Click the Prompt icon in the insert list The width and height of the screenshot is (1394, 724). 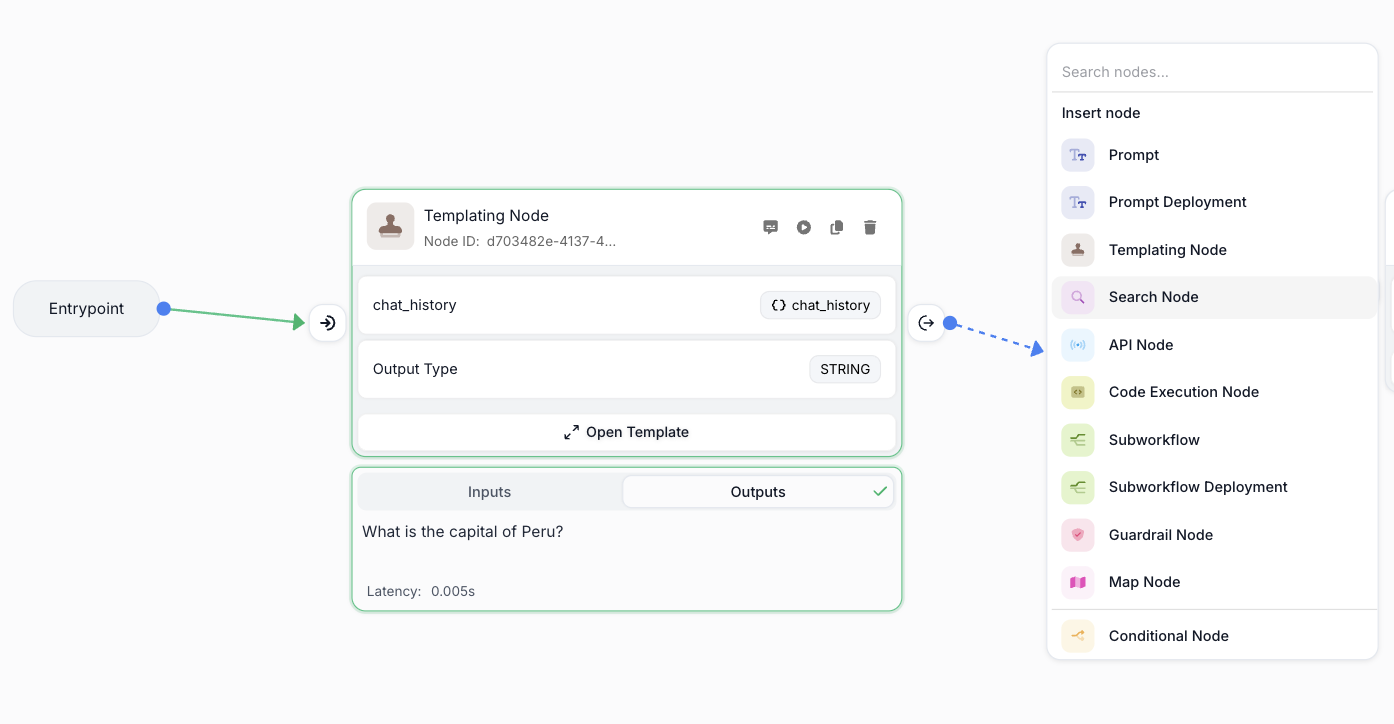(x=1078, y=155)
